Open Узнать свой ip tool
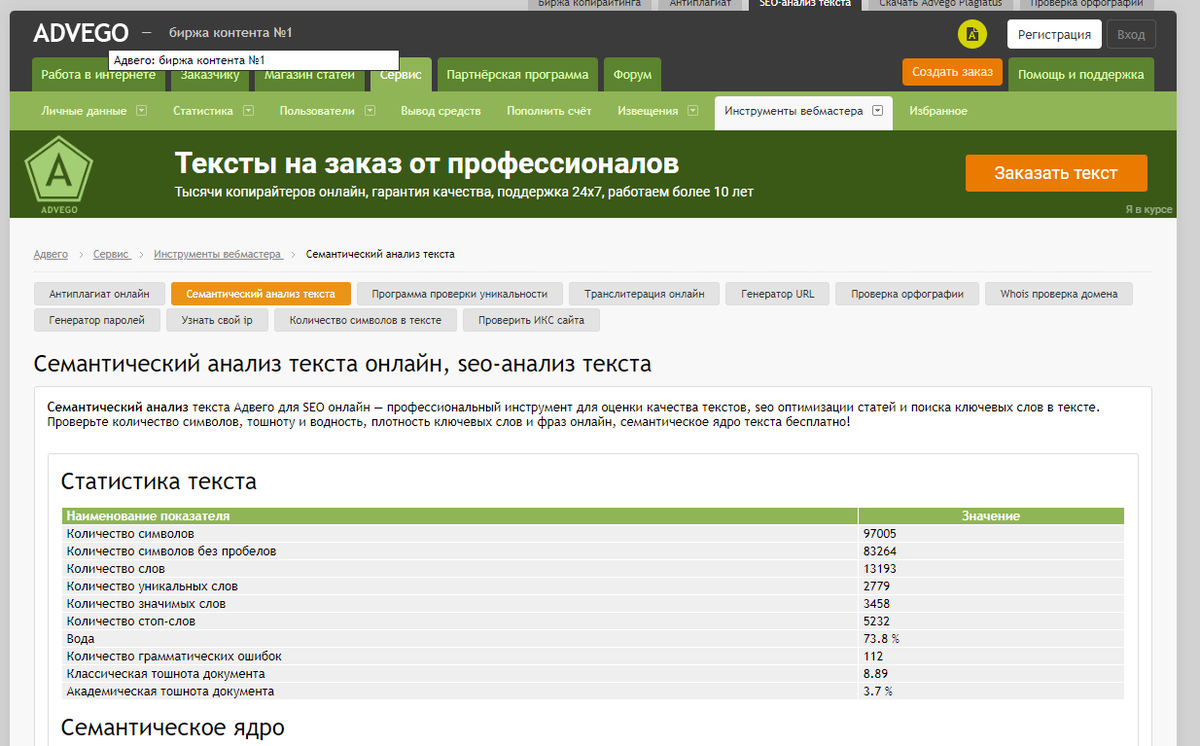 point(217,320)
